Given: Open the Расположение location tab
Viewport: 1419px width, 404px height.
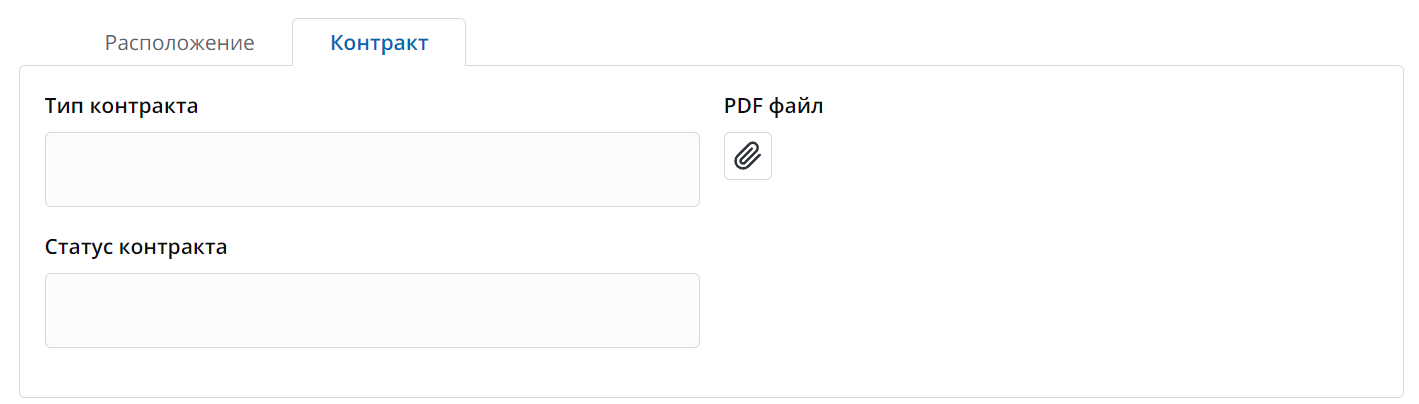Looking at the screenshot, I should coord(180,43).
